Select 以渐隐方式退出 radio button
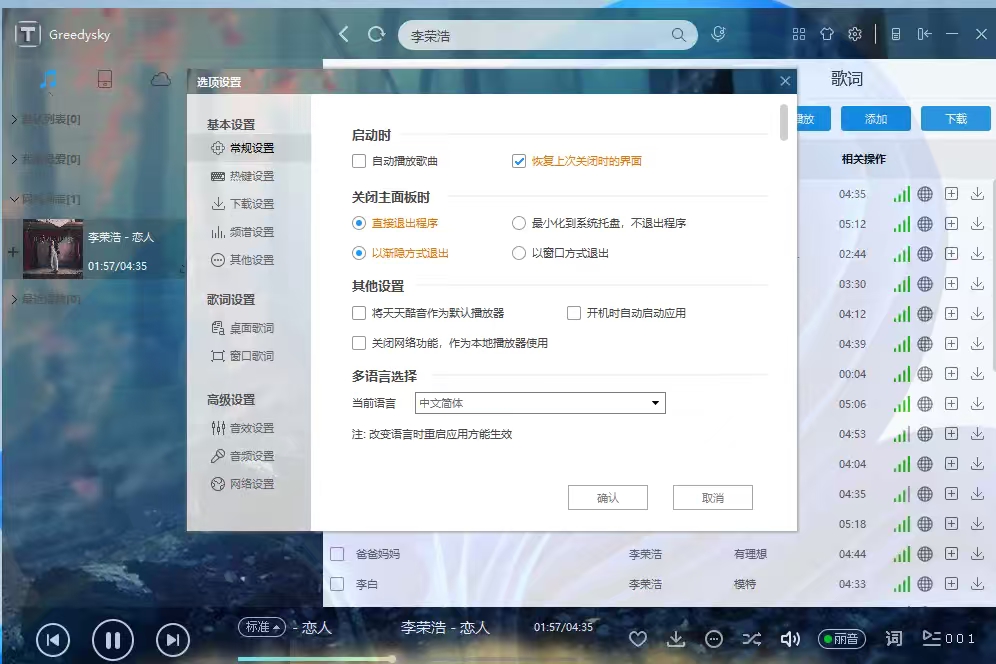Image resolution: width=996 pixels, height=664 pixels. click(x=359, y=253)
